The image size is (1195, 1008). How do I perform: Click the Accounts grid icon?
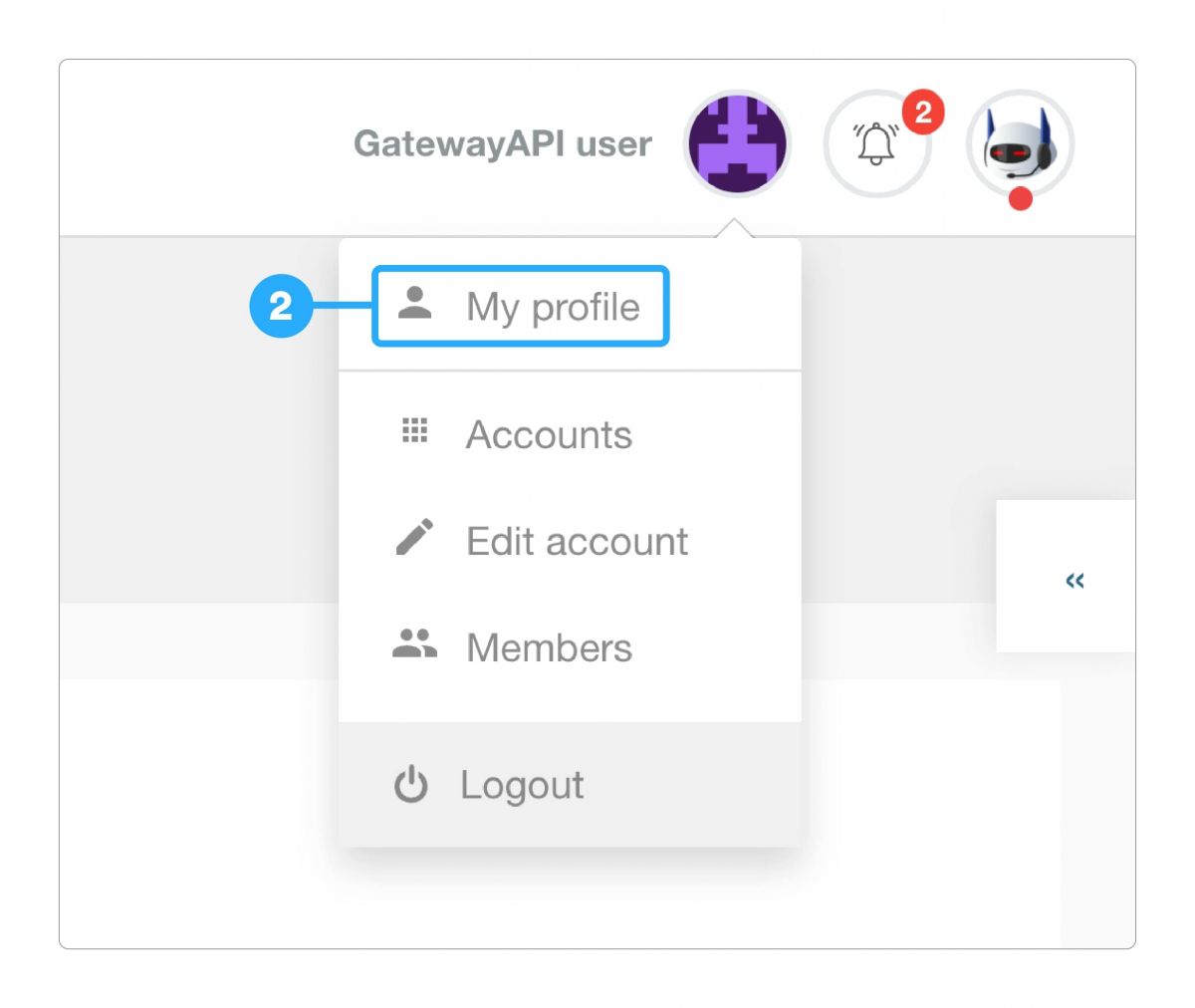(415, 431)
